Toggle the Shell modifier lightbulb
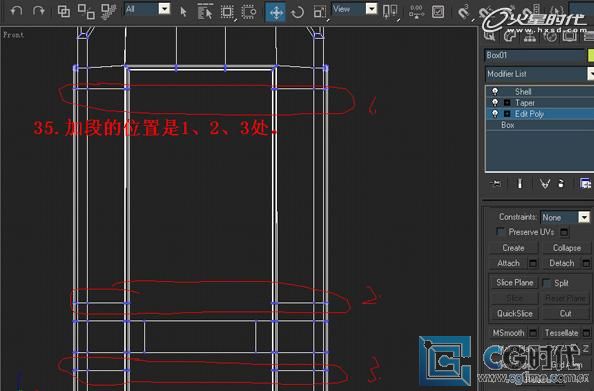This screenshot has width=594, height=391. (495, 91)
